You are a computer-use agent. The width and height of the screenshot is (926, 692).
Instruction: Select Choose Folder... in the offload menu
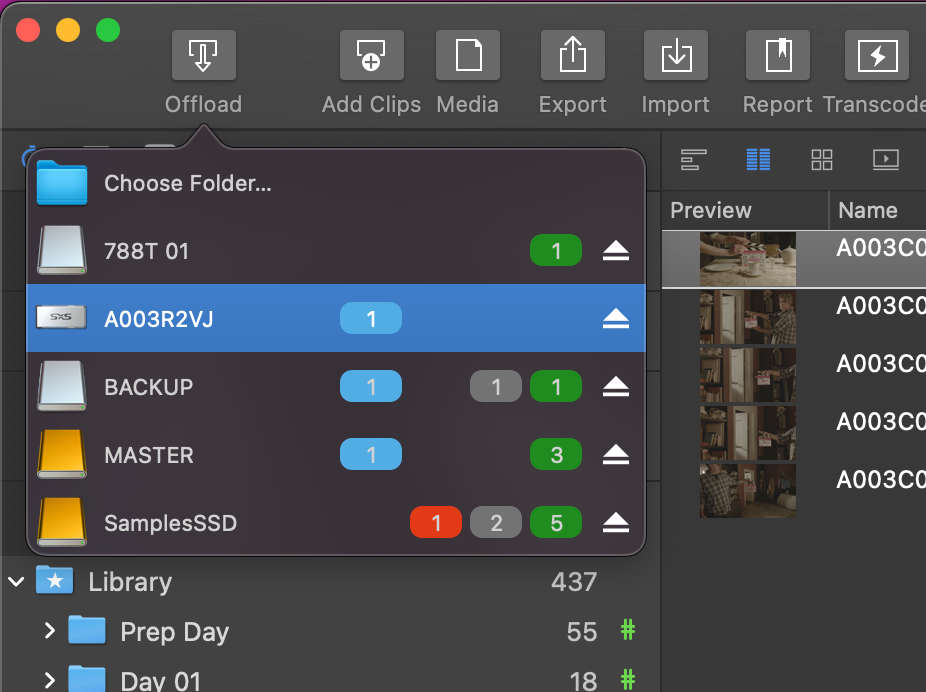[x=188, y=183]
